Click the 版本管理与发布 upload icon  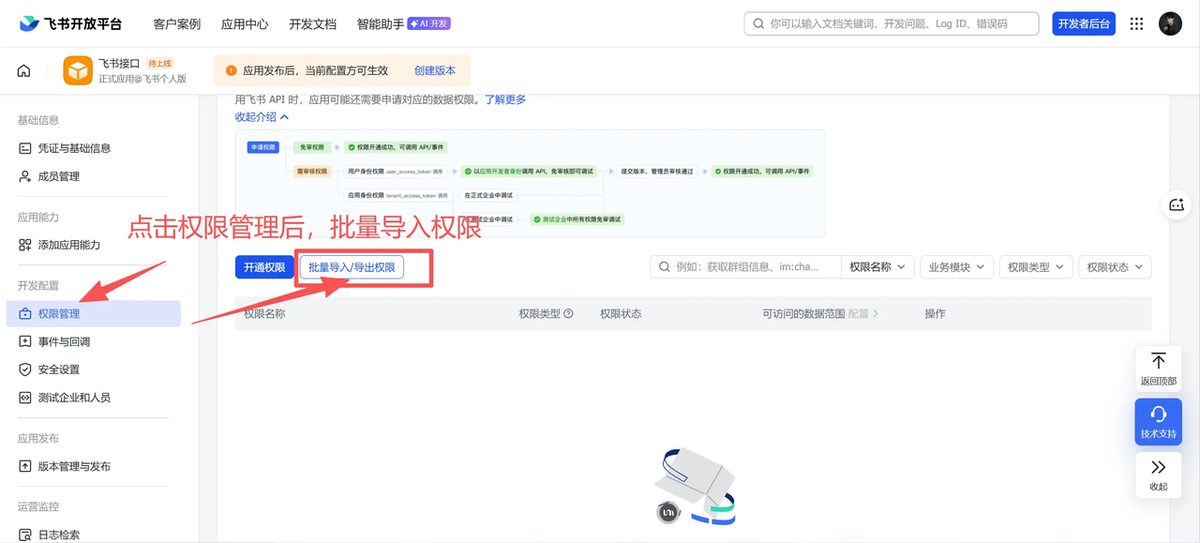pyautogui.click(x=26, y=466)
